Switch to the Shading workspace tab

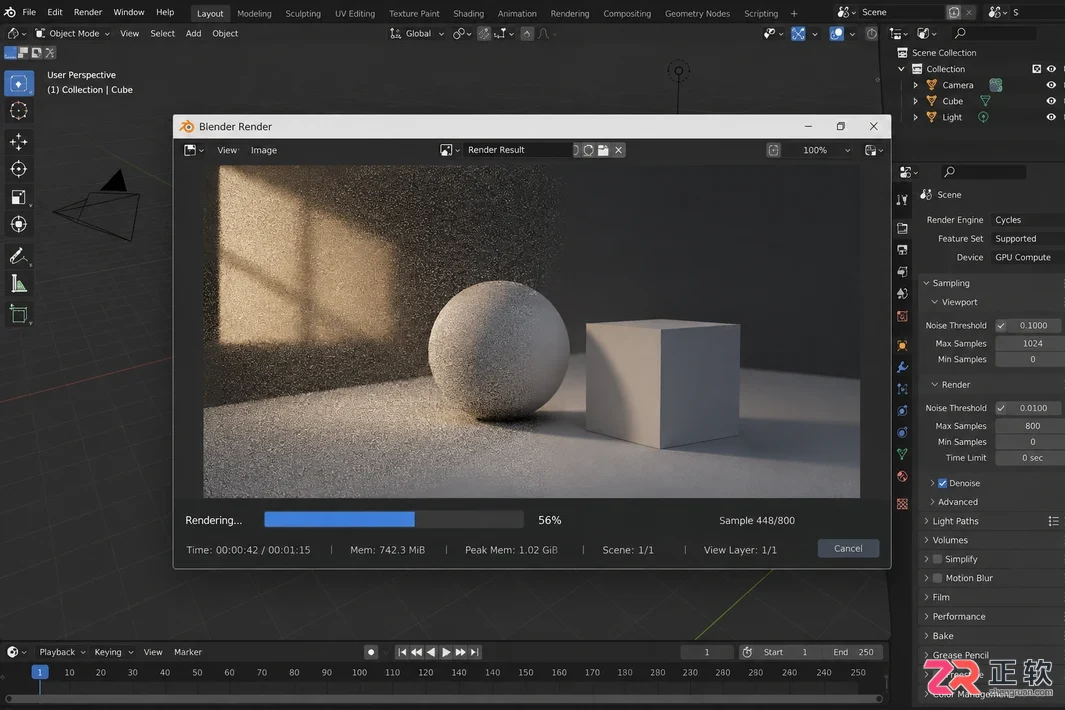(468, 14)
